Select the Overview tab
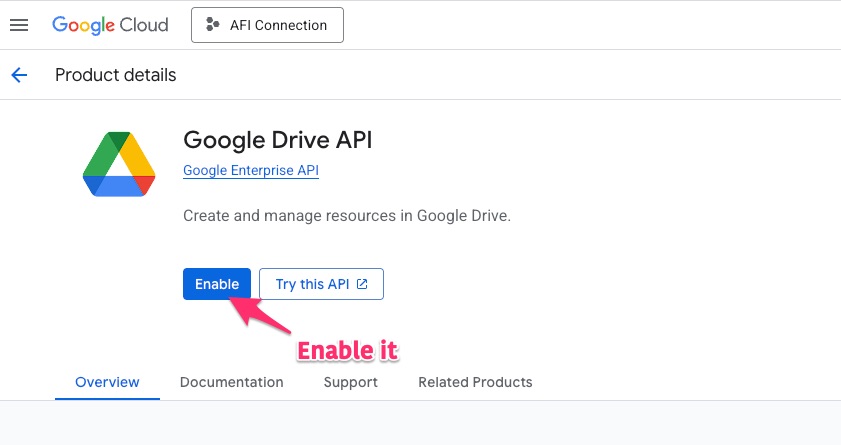Image resolution: width=841 pixels, height=445 pixels. point(107,382)
